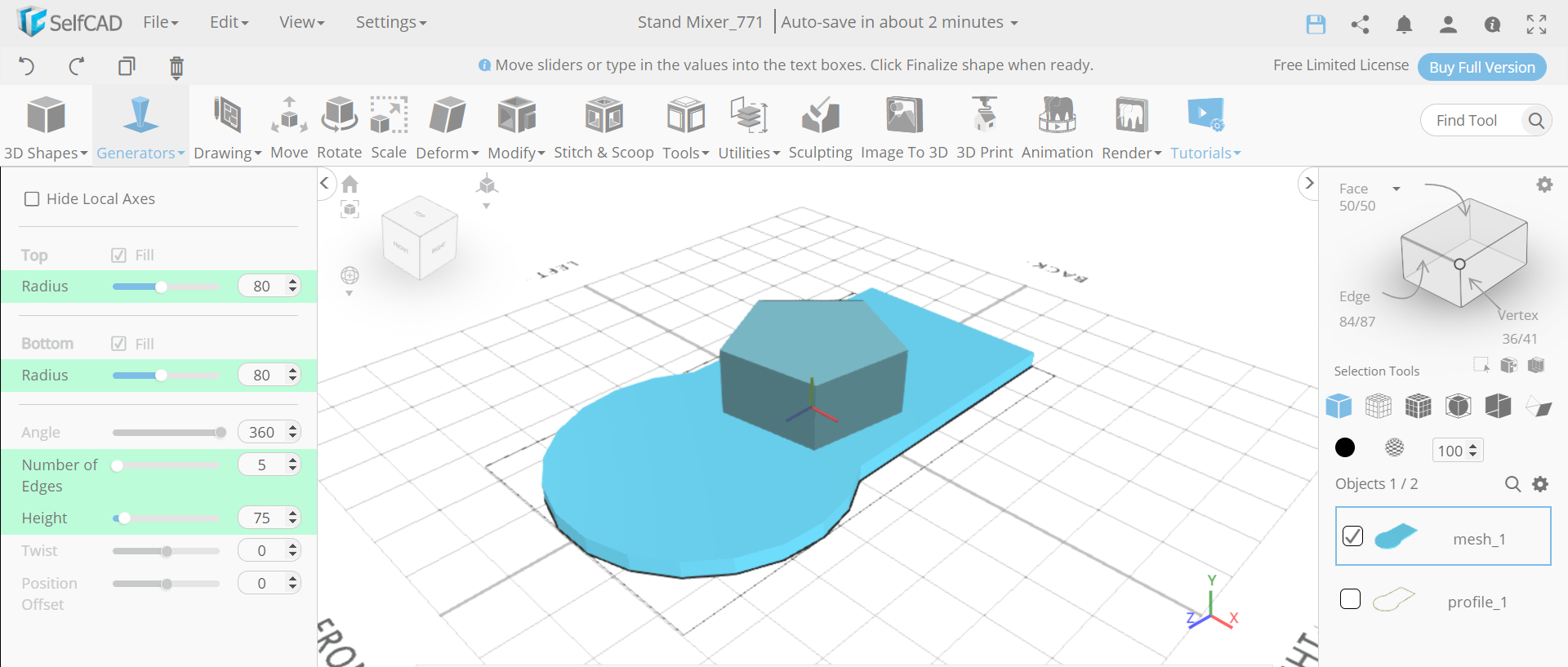This screenshot has height=667, width=1568.
Task: Open the Edit menu
Action: [x=229, y=23]
